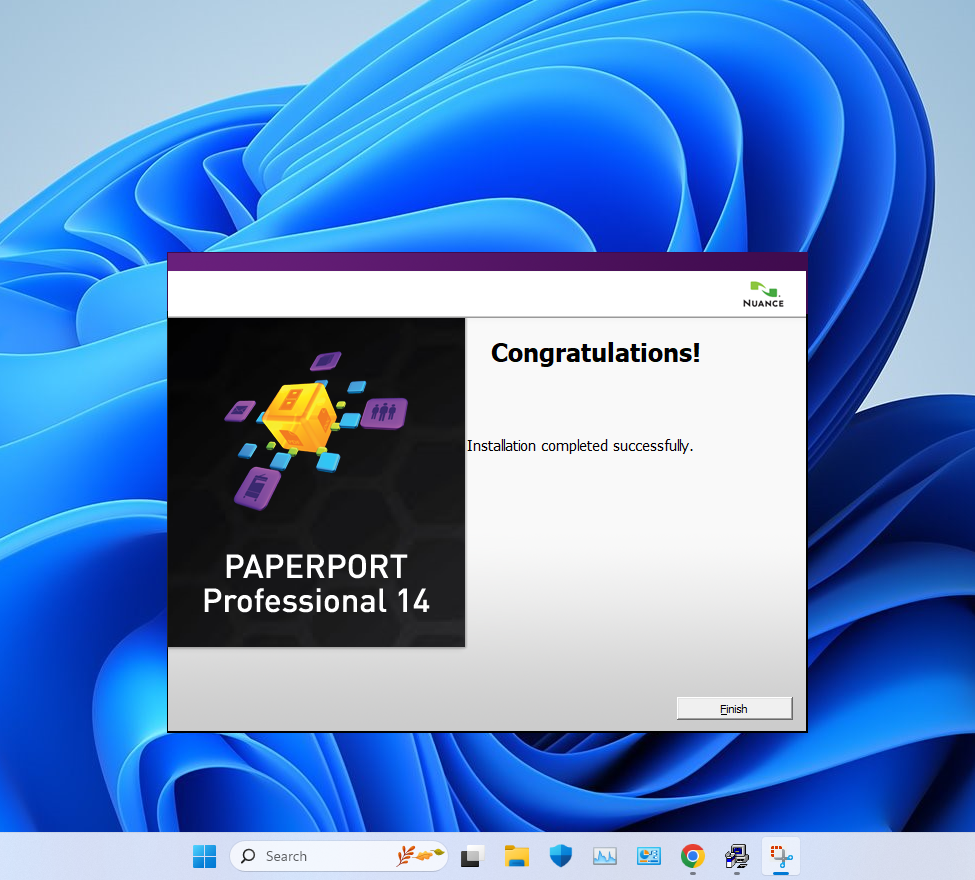Launch Google Chrome from the taskbar

tap(692, 856)
